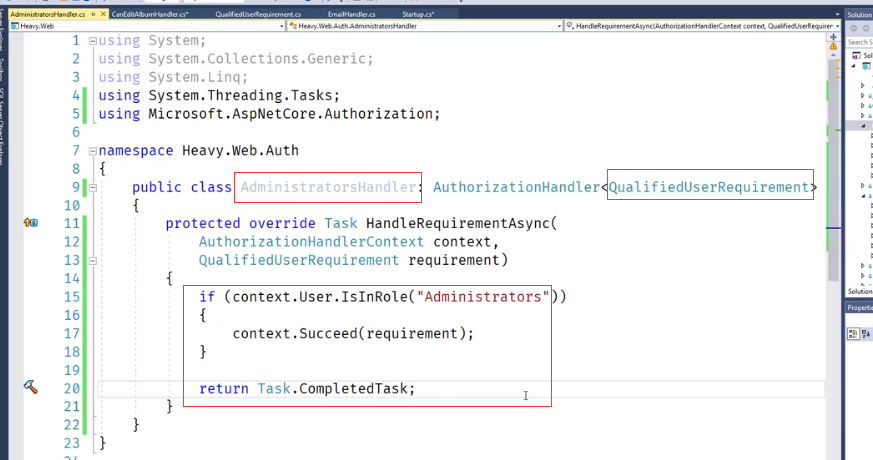Click the AdministratorsHandler class name

coord(328,187)
